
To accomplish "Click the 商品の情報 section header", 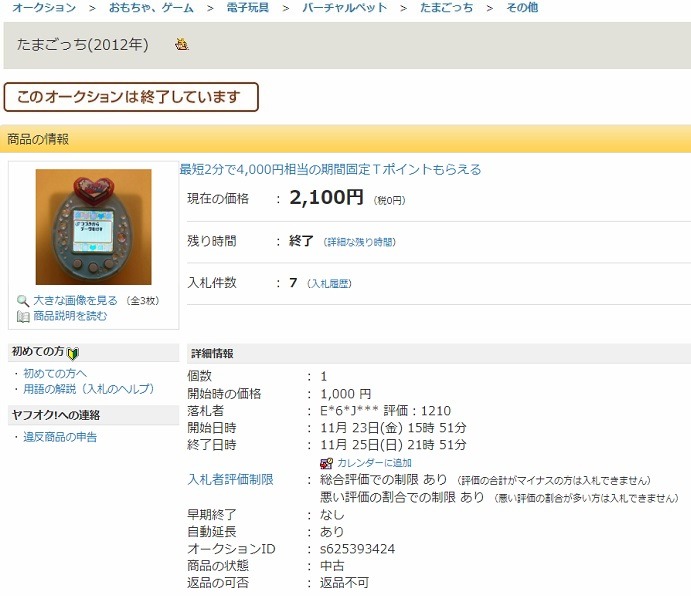I will [346, 139].
